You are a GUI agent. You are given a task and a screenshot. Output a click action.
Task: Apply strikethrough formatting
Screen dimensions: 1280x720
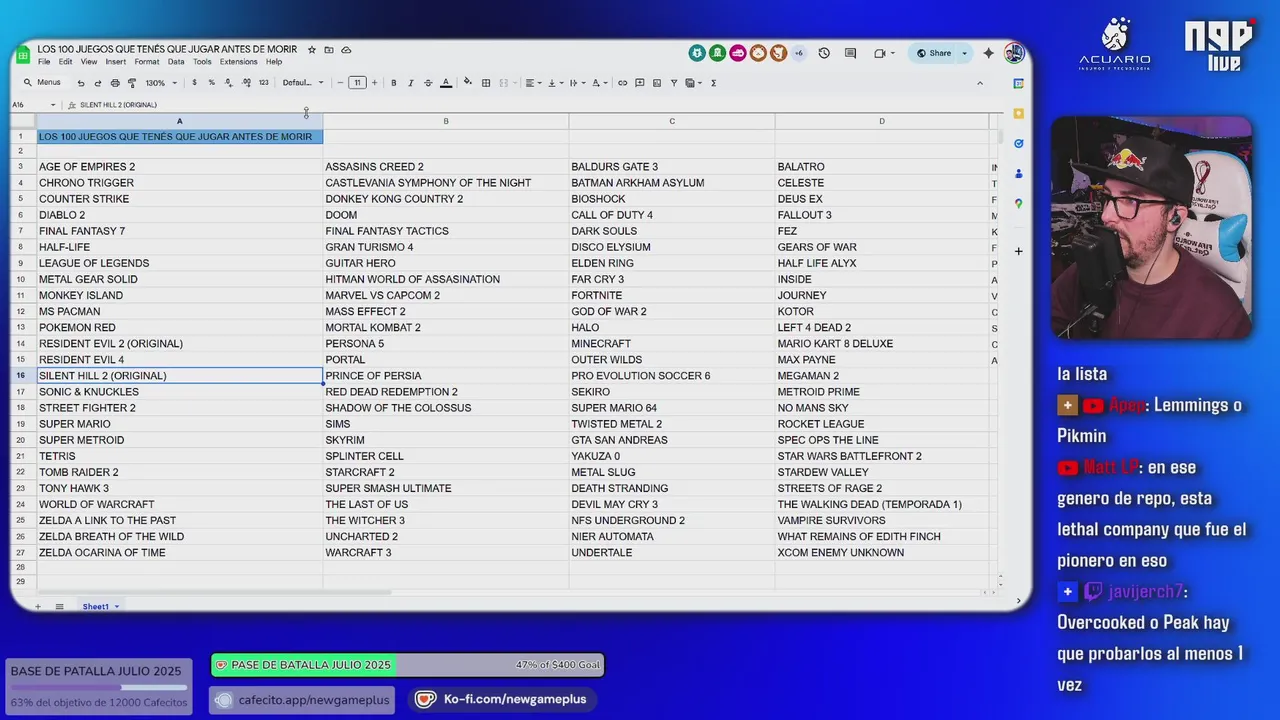(428, 83)
